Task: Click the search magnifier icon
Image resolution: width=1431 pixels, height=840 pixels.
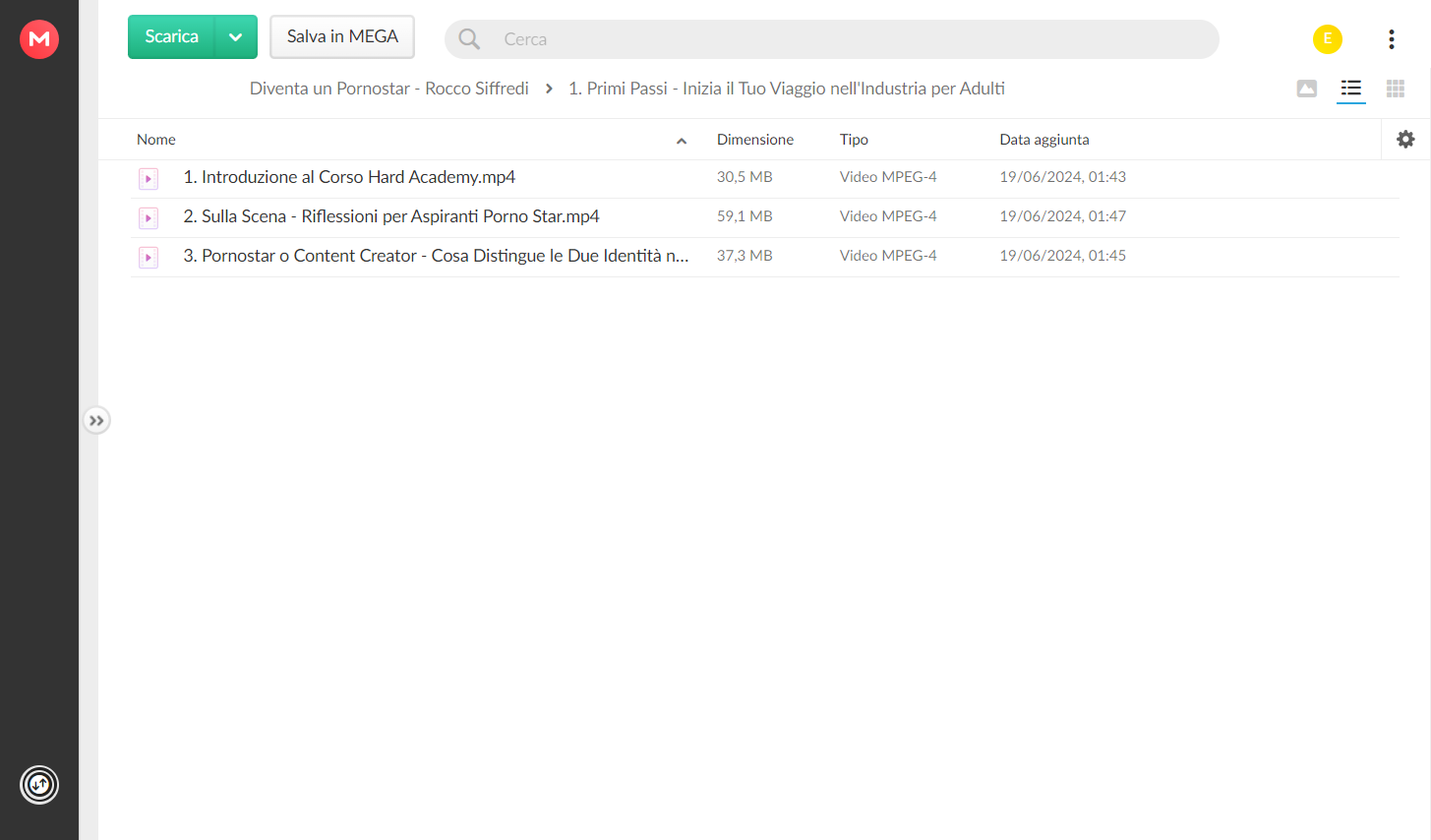Action: coord(470,39)
